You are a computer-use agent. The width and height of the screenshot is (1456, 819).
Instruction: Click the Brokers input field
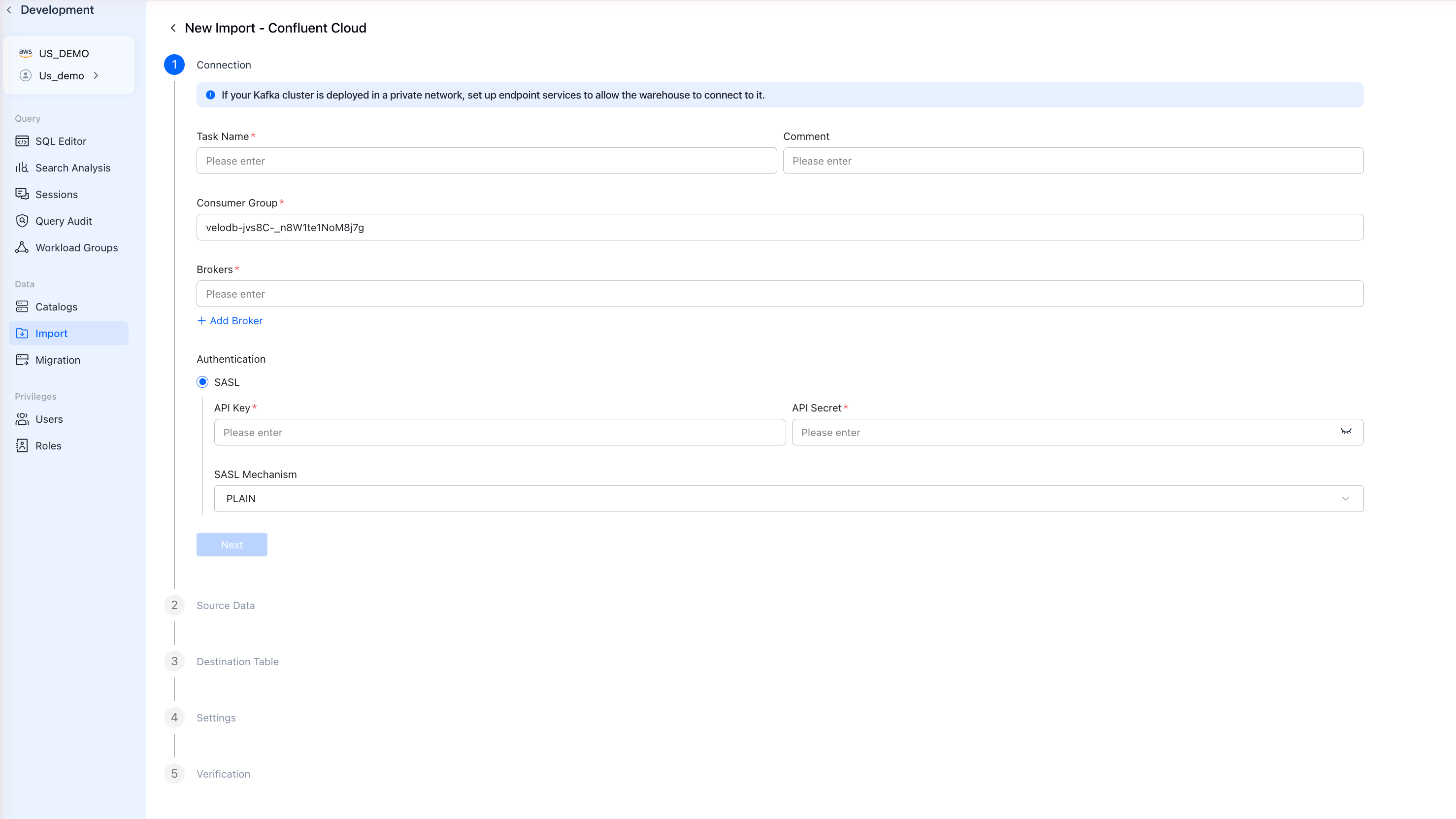pyautogui.click(x=779, y=294)
